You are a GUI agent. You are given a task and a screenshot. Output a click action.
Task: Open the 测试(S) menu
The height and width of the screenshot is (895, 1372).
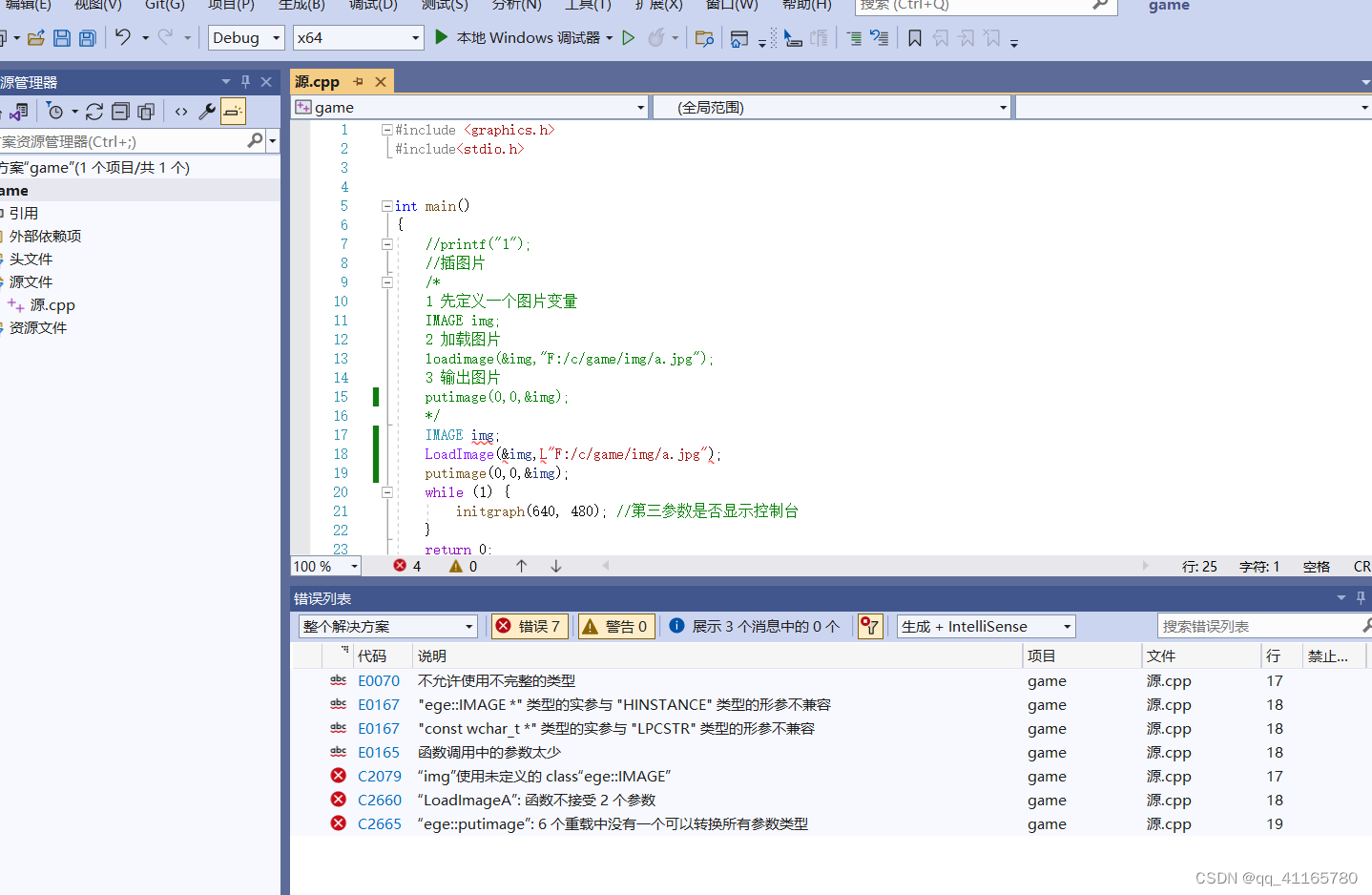tap(445, 5)
